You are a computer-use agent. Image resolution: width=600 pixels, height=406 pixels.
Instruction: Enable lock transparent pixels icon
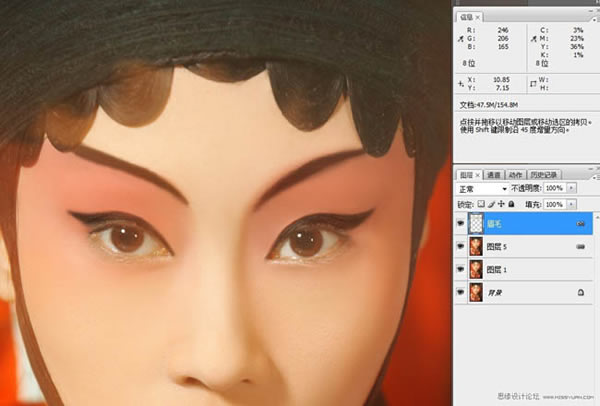click(481, 204)
